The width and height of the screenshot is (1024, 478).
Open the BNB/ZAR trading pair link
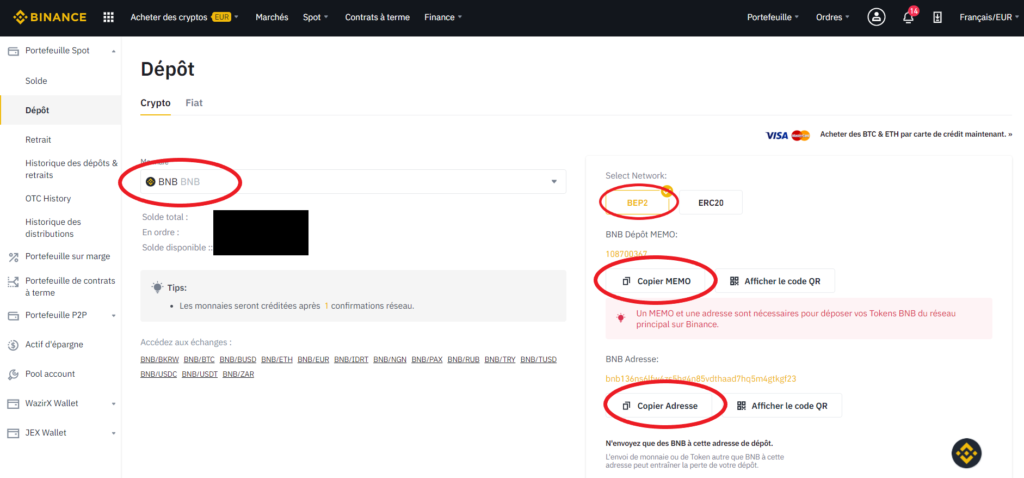click(238, 374)
